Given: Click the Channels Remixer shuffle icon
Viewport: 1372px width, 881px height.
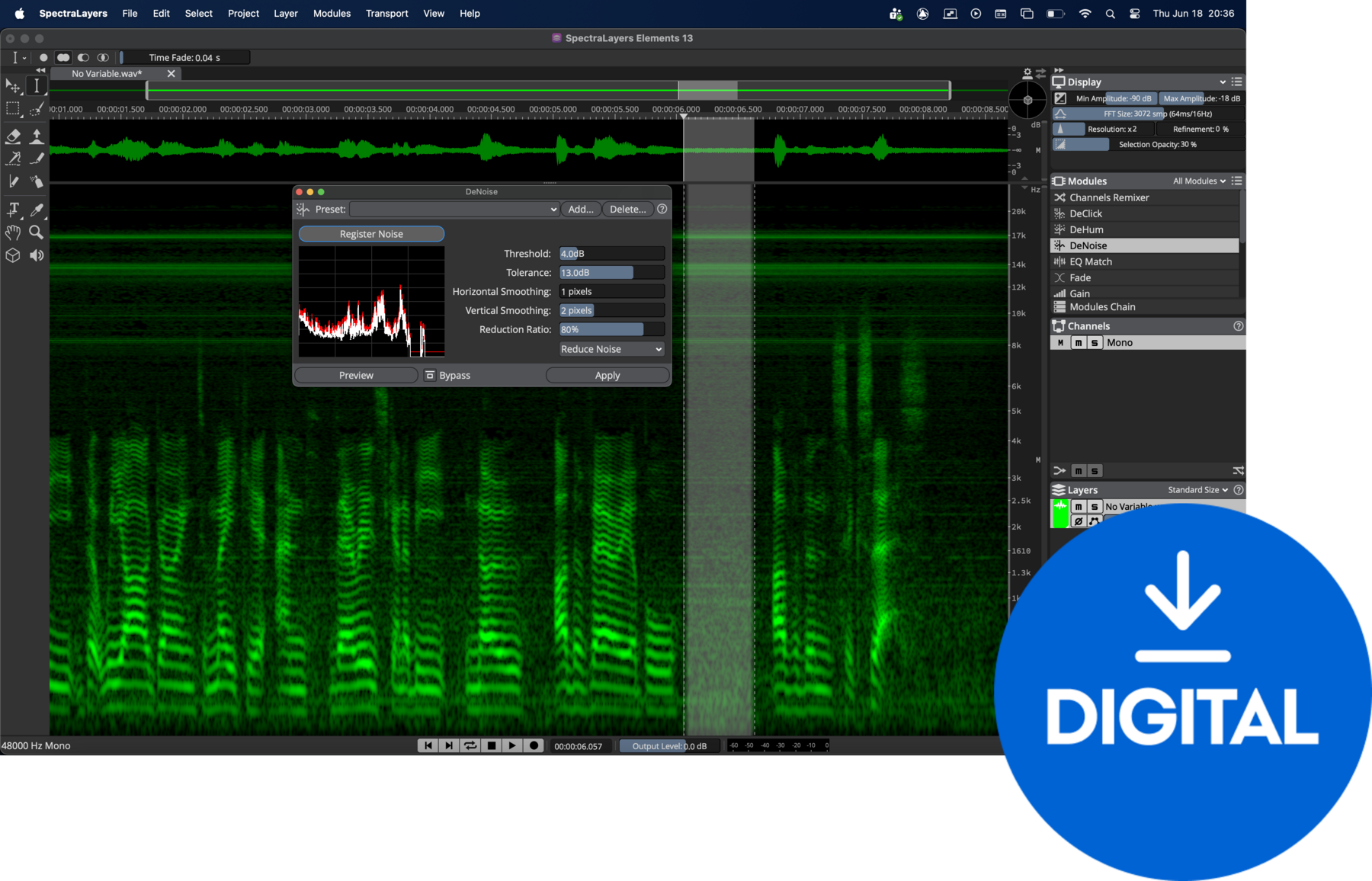Looking at the screenshot, I should click(1059, 197).
